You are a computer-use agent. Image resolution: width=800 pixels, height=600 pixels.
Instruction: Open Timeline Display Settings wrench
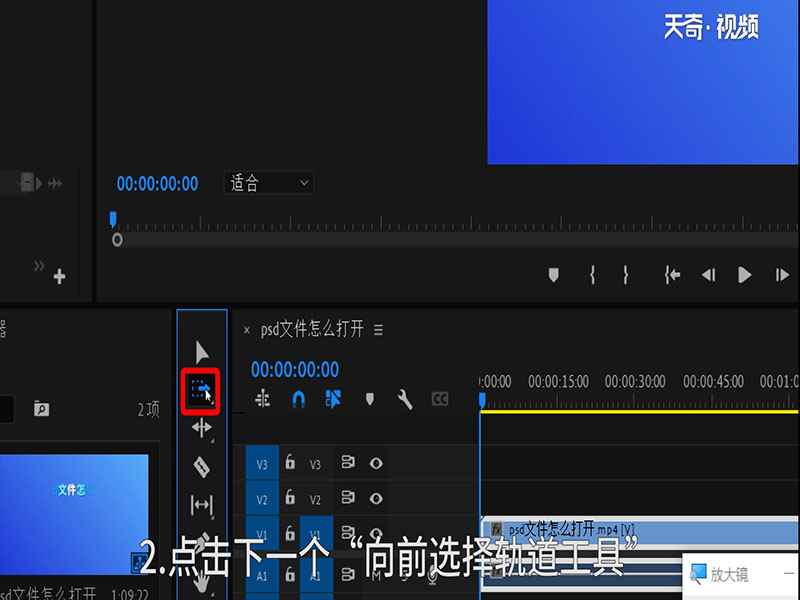(405, 397)
